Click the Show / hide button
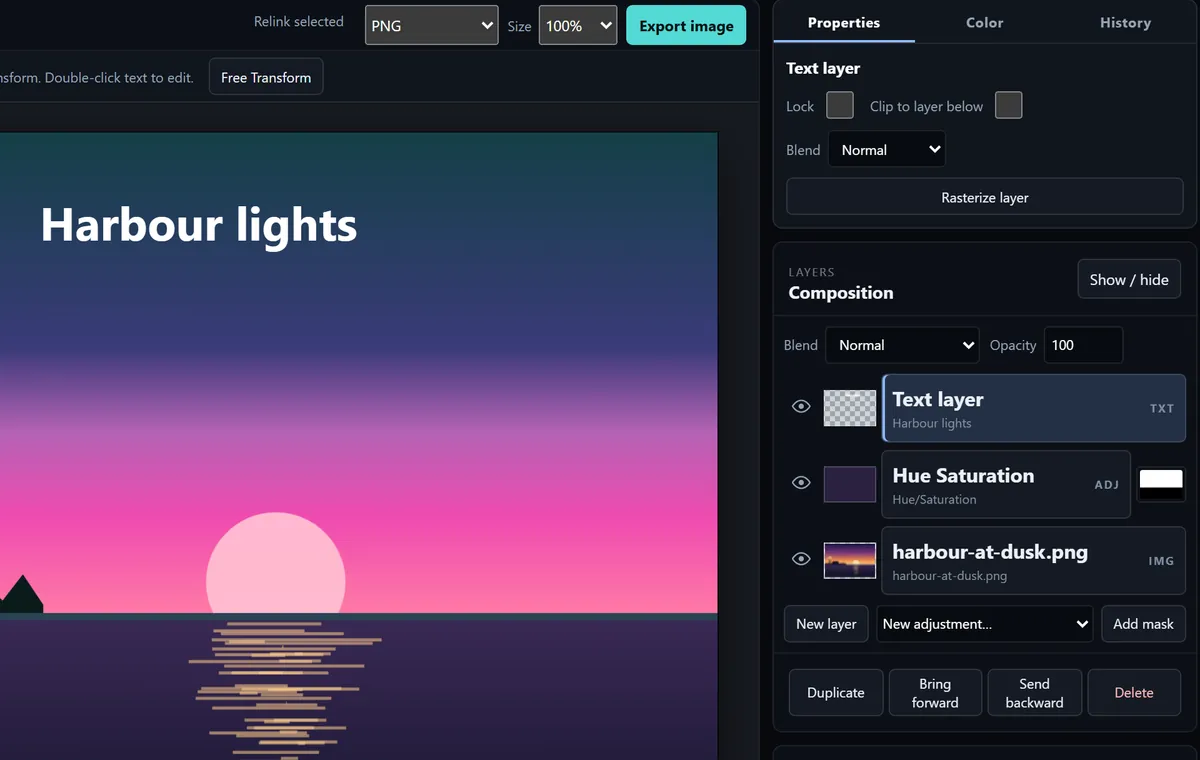 coord(1129,280)
